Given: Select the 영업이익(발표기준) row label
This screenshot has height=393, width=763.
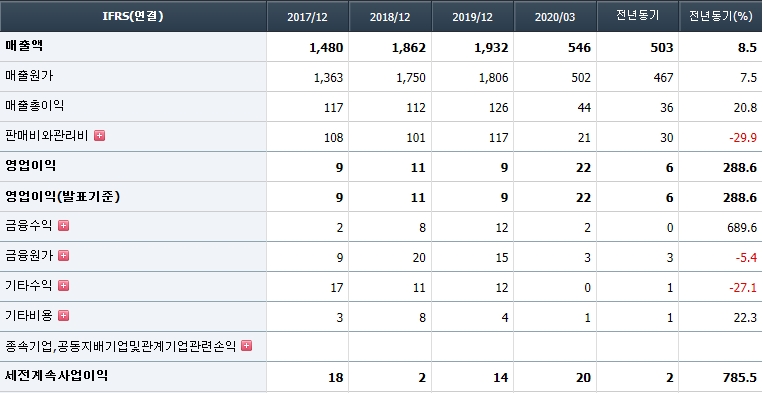Looking at the screenshot, I should tap(63, 196).
